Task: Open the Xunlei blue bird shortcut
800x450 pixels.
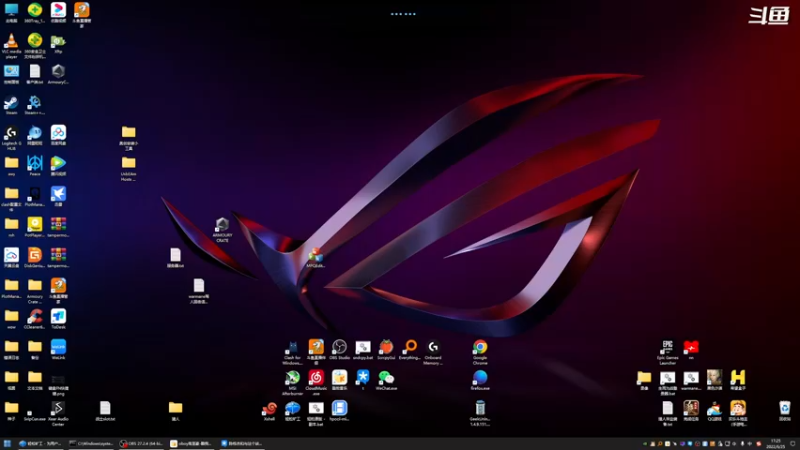Action: [x=58, y=194]
